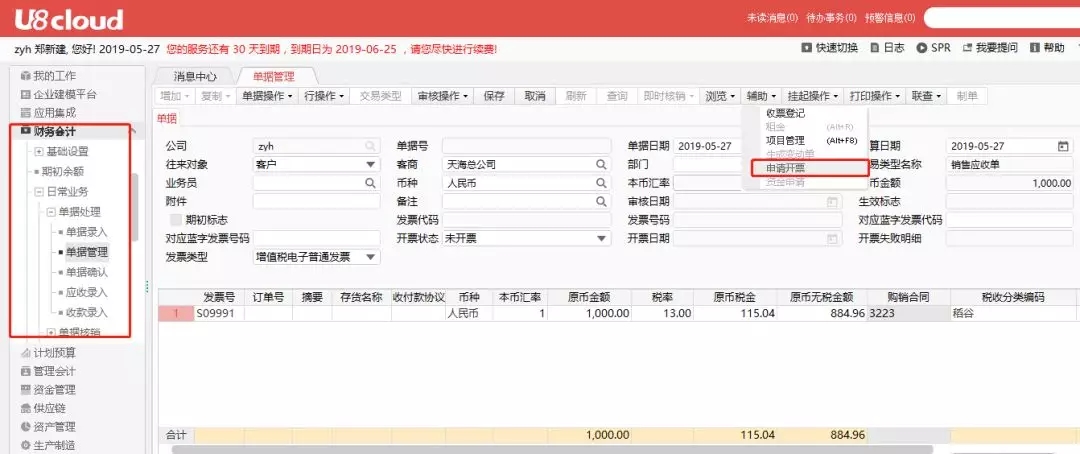Toggle the 期初标志 checkbox
Image resolution: width=1080 pixels, height=454 pixels.
pyautogui.click(x=175, y=220)
